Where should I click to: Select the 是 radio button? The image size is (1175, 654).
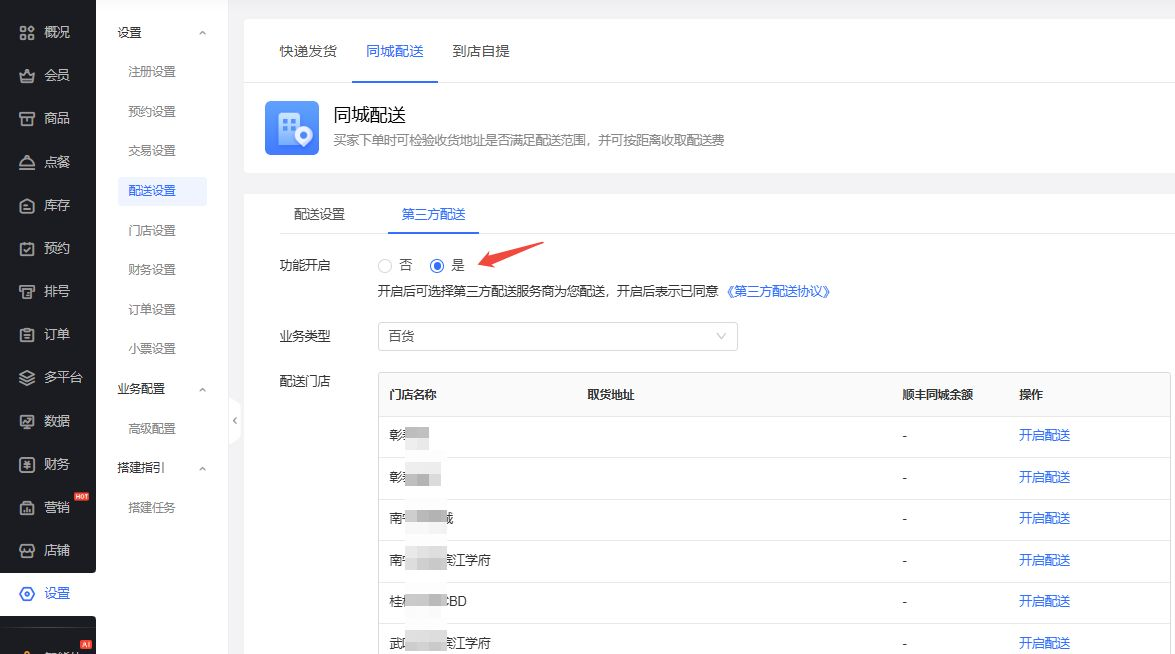[x=437, y=266]
